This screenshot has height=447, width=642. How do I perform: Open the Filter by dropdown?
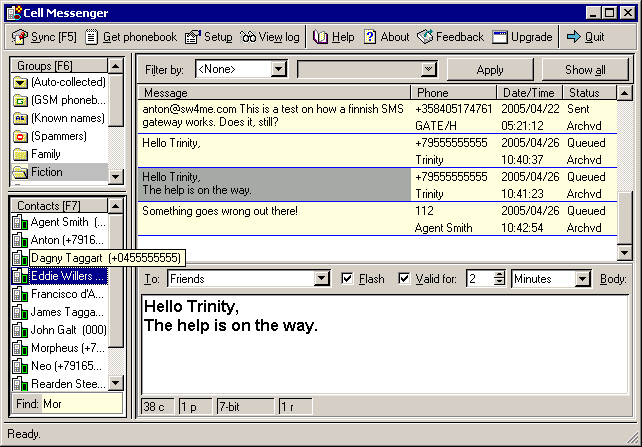click(x=278, y=69)
